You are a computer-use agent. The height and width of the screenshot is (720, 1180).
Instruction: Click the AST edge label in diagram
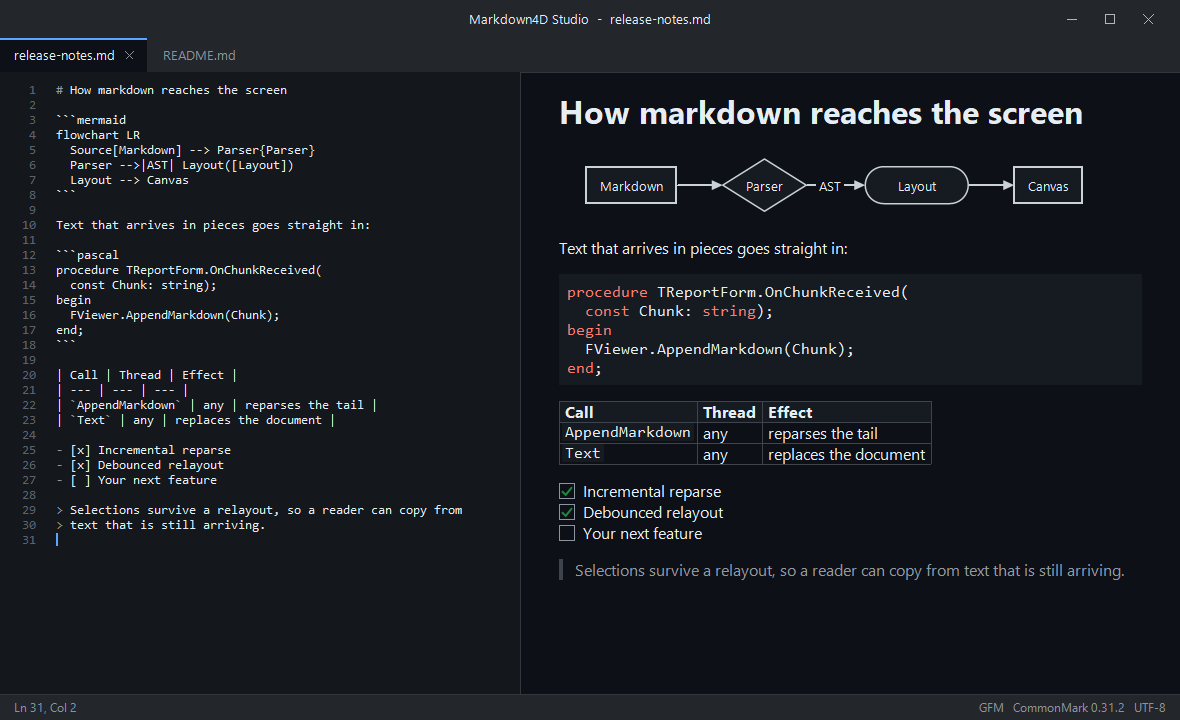tap(829, 187)
